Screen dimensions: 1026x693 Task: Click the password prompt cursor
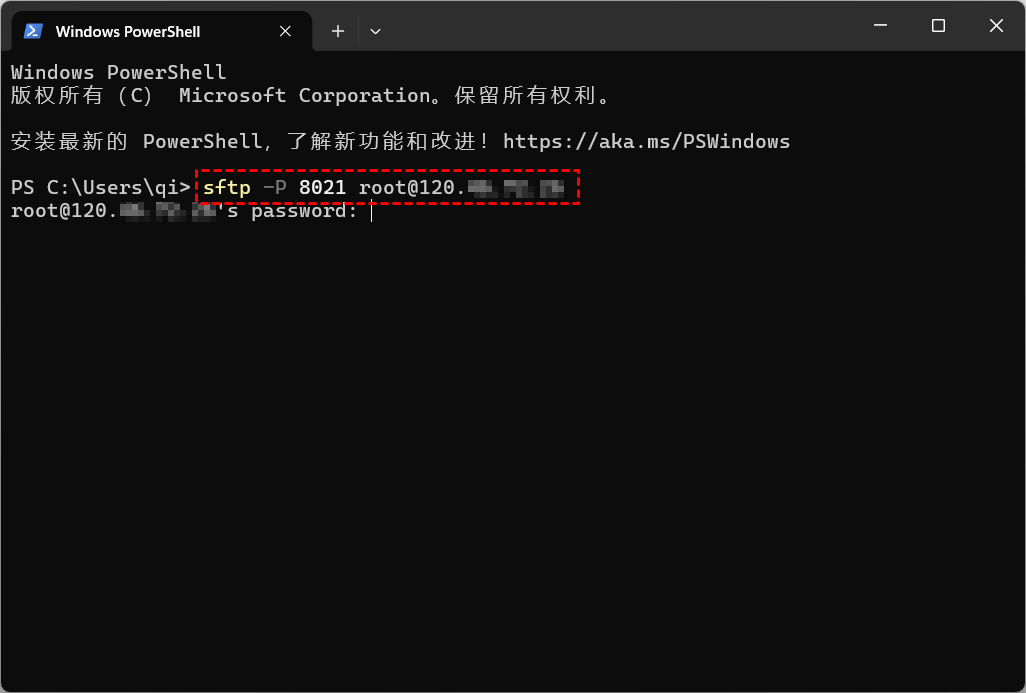(x=372, y=210)
